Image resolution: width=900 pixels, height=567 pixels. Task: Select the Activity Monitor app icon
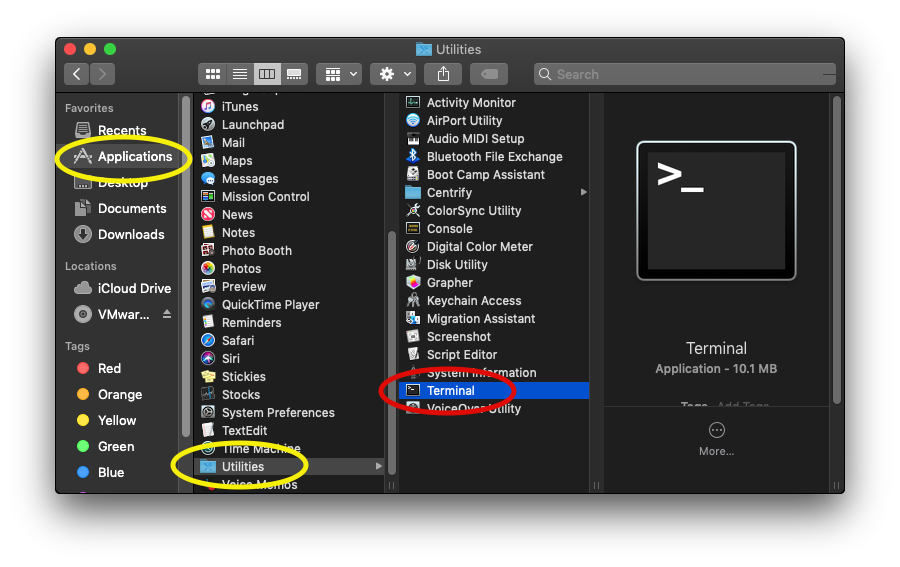coord(413,102)
